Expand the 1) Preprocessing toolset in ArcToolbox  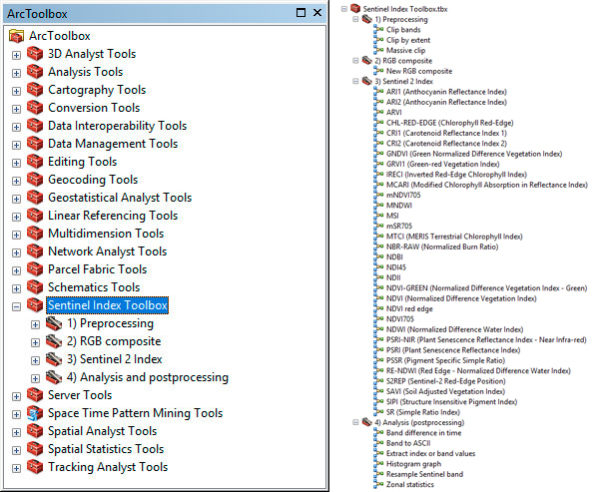coord(35,325)
